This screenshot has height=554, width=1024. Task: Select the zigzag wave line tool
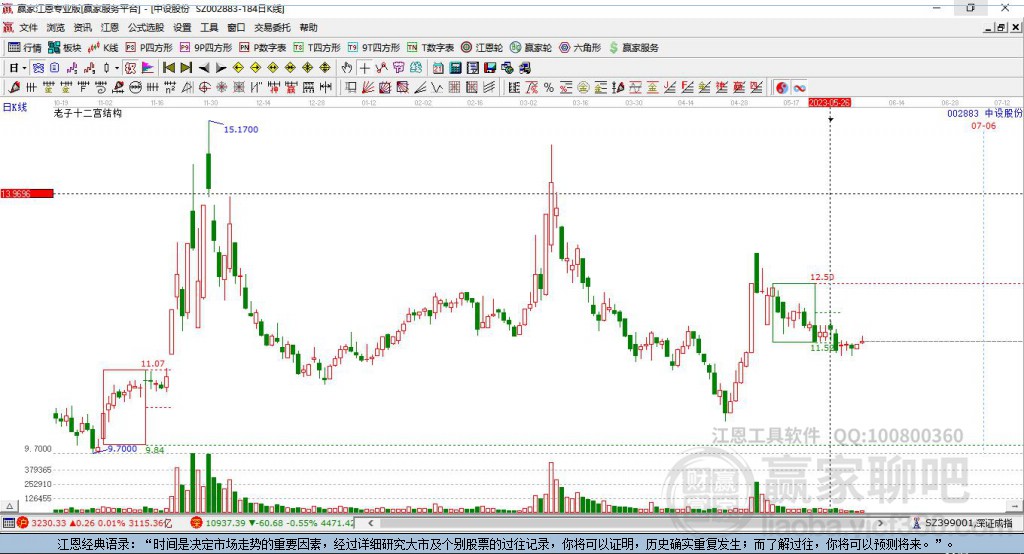(436, 88)
